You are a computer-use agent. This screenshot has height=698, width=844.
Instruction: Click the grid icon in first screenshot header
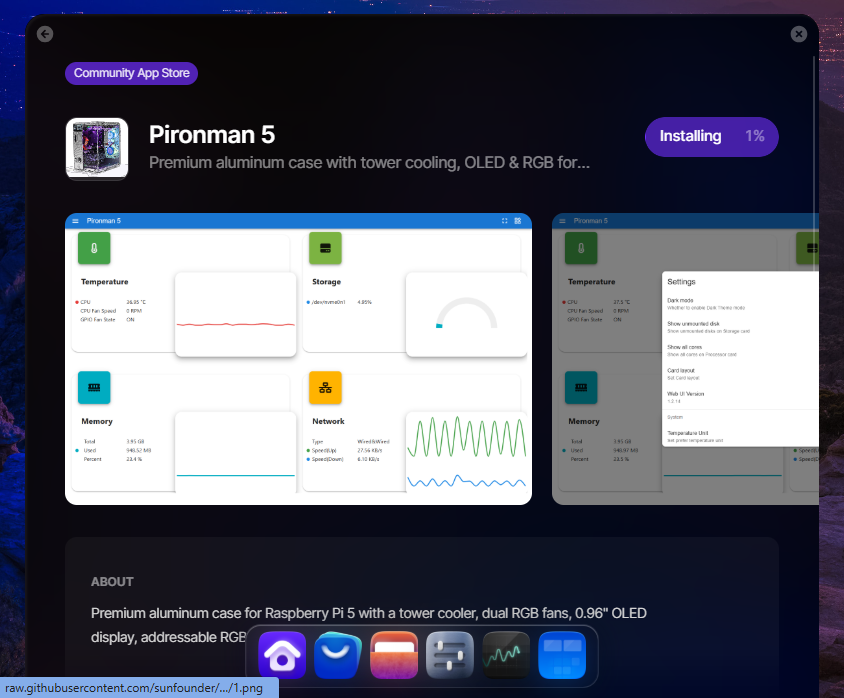click(x=518, y=221)
